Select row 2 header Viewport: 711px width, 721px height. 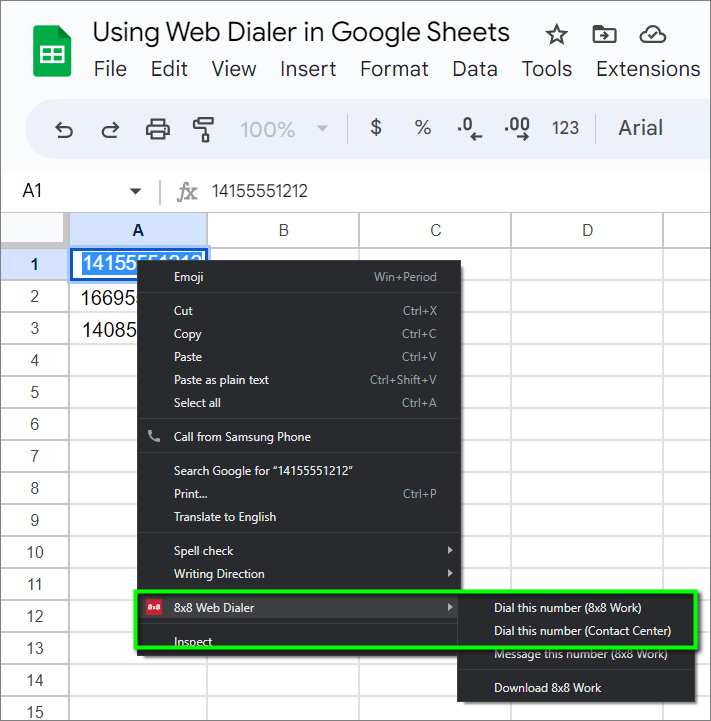click(x=34, y=297)
